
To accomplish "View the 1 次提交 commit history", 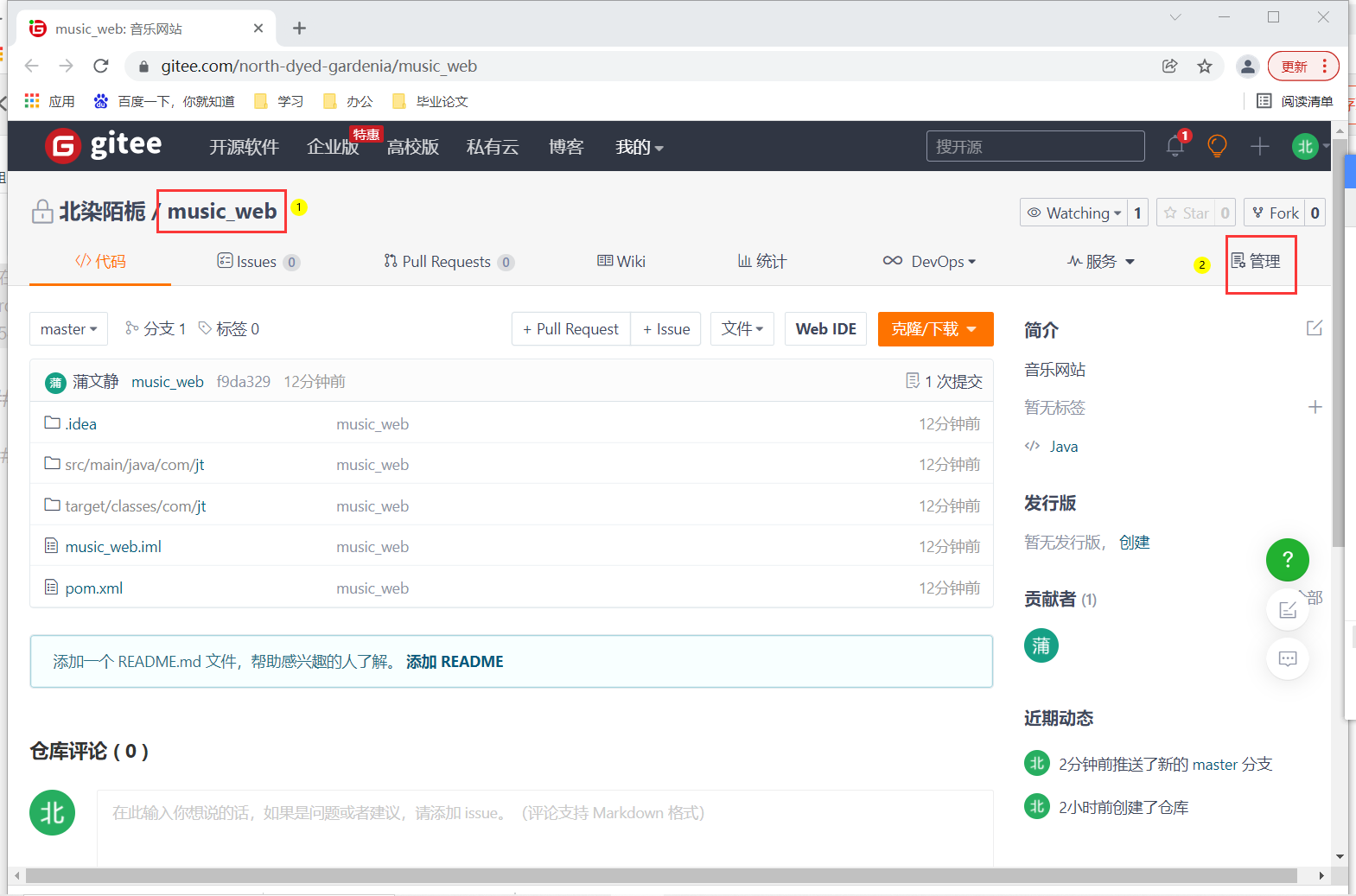I will point(944,381).
